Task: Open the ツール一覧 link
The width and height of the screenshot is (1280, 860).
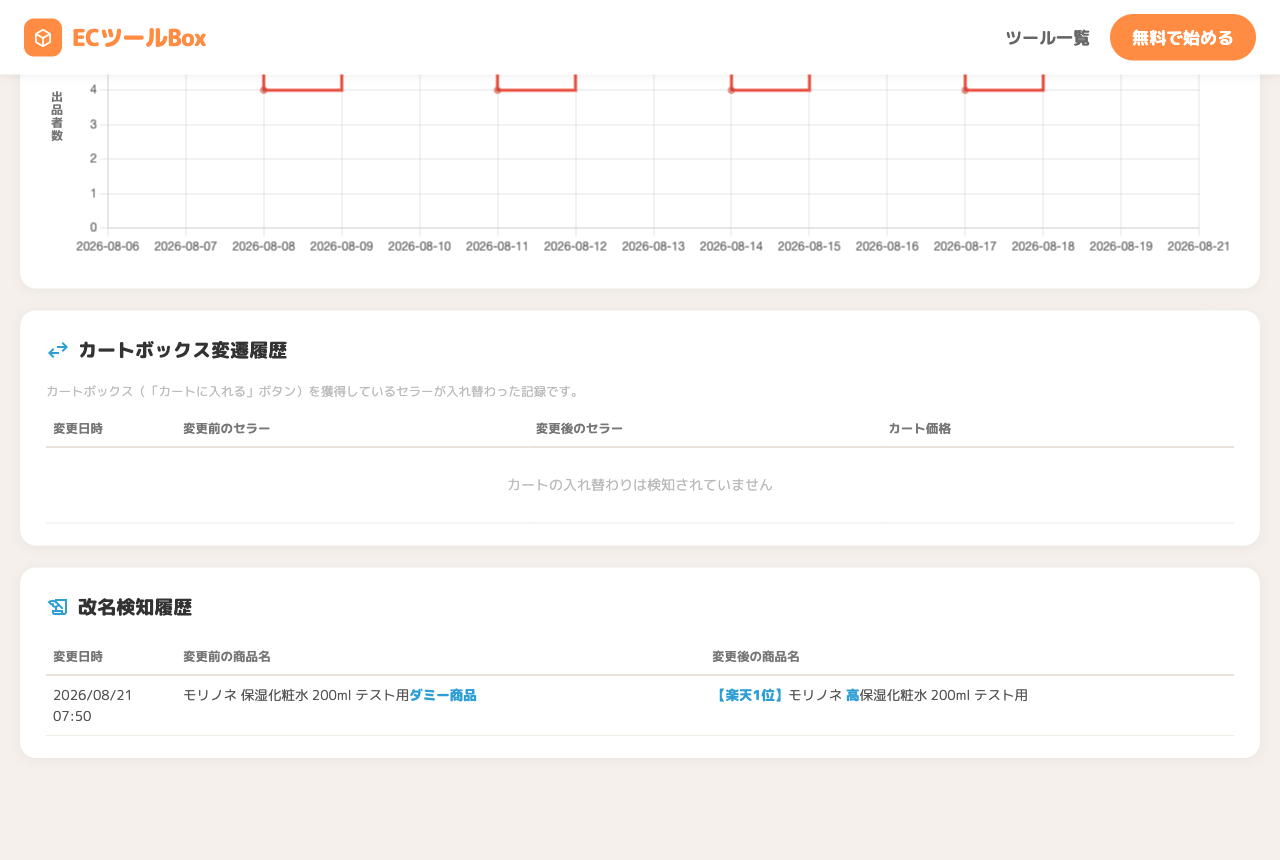Action: pyautogui.click(x=1047, y=38)
